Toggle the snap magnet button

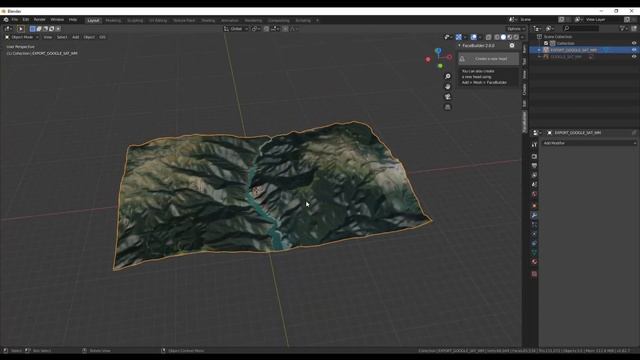(266, 29)
